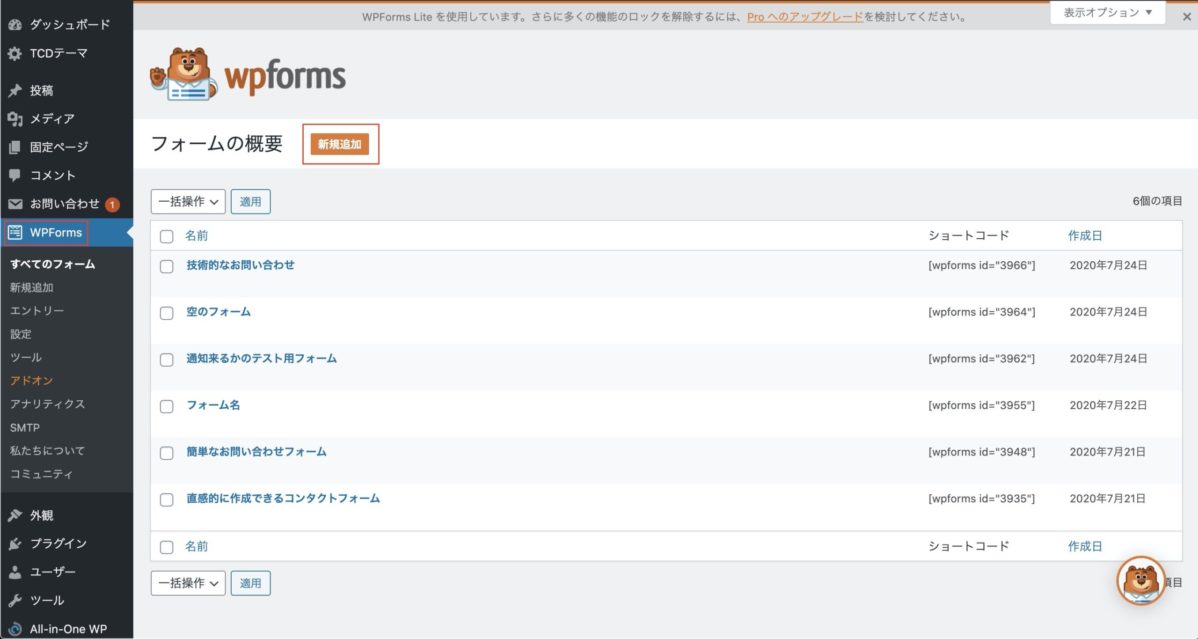Open すべてのフォーム submenu item
1198x639 pixels.
tap(53, 264)
